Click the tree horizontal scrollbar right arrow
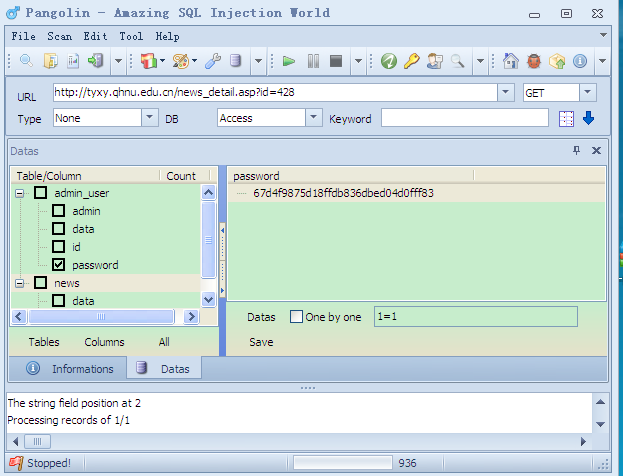The image size is (623, 476). 191,316
